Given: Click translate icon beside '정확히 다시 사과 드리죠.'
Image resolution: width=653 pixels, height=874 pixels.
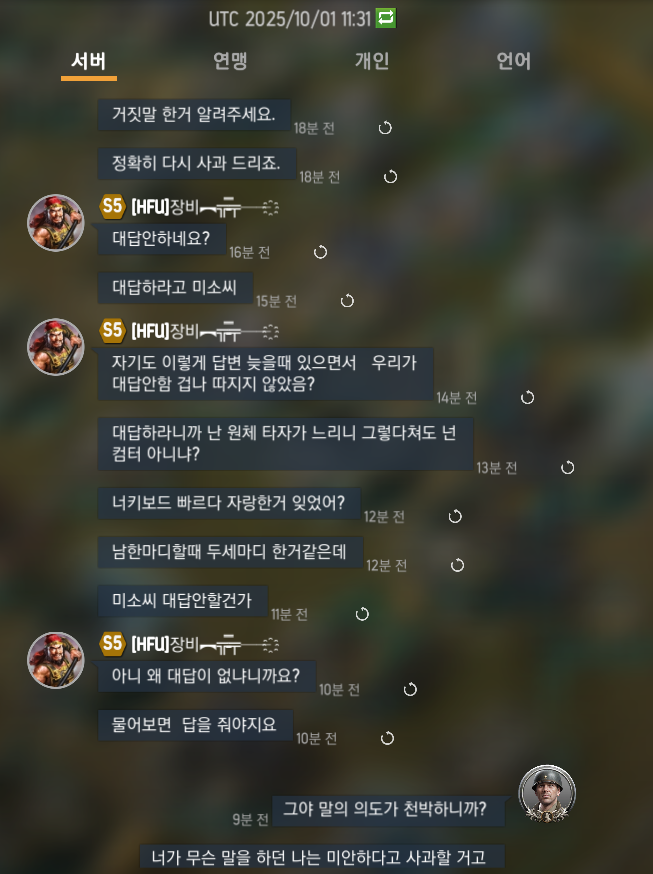Looking at the screenshot, I should (x=391, y=177).
